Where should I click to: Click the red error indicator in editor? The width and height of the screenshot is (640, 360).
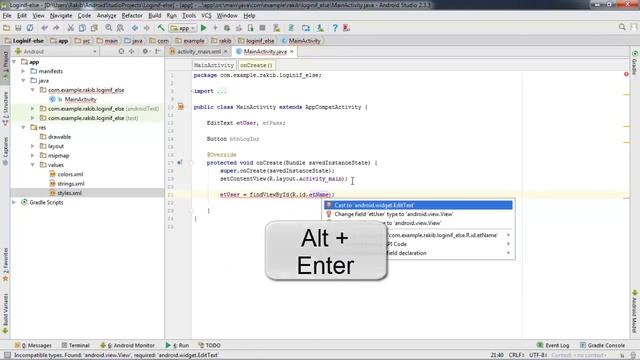[x=626, y=74]
